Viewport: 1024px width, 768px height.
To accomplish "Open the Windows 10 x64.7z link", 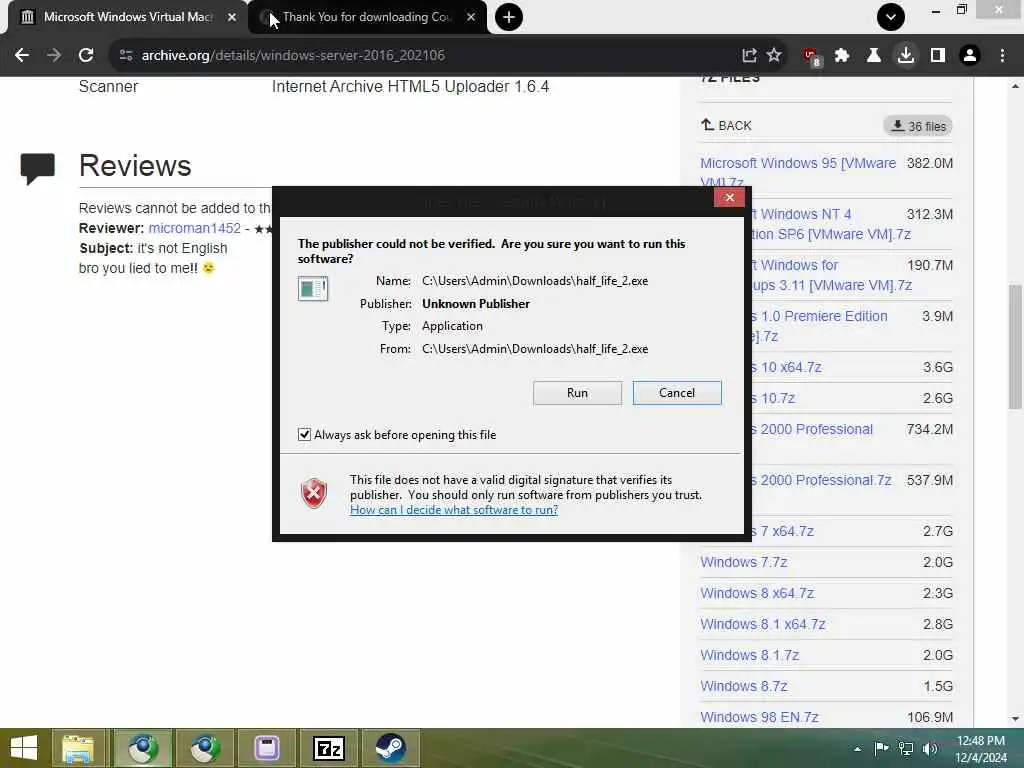I will point(786,367).
